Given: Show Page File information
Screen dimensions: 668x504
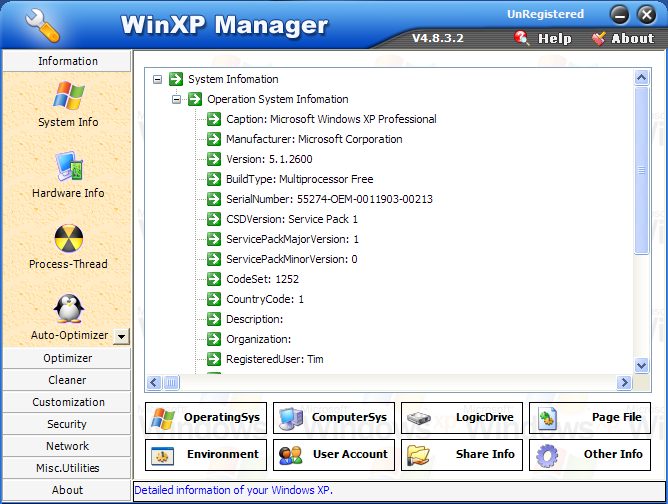Looking at the screenshot, I should click(x=590, y=418).
